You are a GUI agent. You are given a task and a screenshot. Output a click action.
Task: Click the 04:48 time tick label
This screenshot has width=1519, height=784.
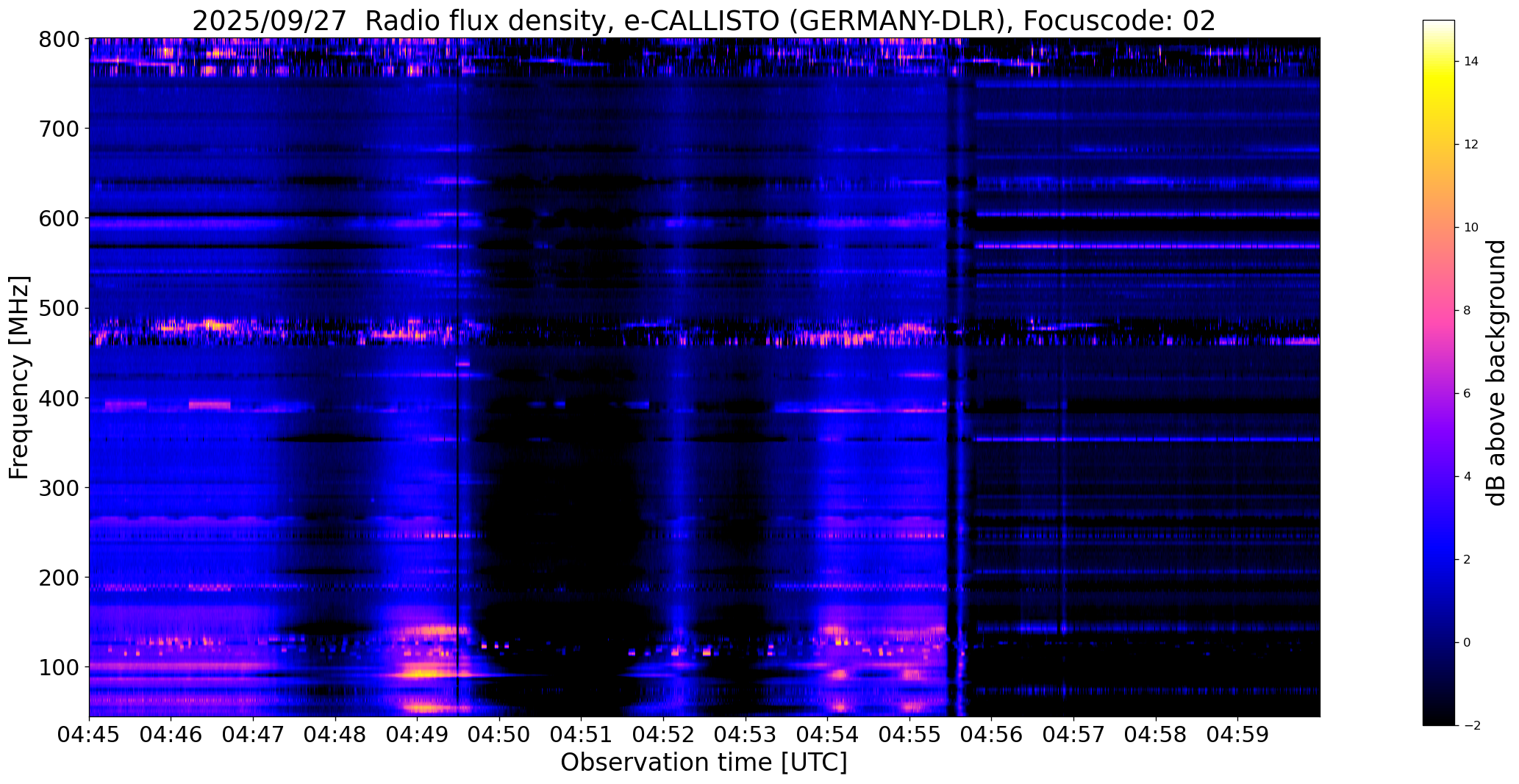click(x=335, y=736)
